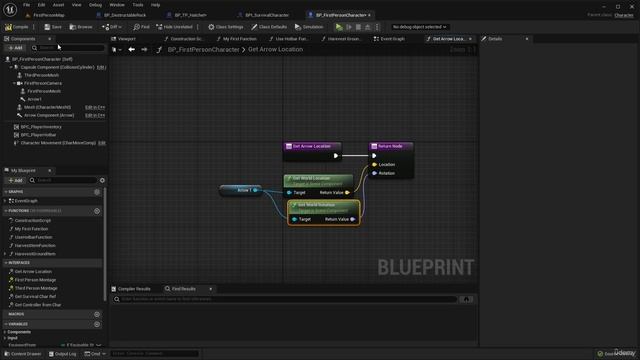Expand the HarvestGroundItem function

(5, 254)
